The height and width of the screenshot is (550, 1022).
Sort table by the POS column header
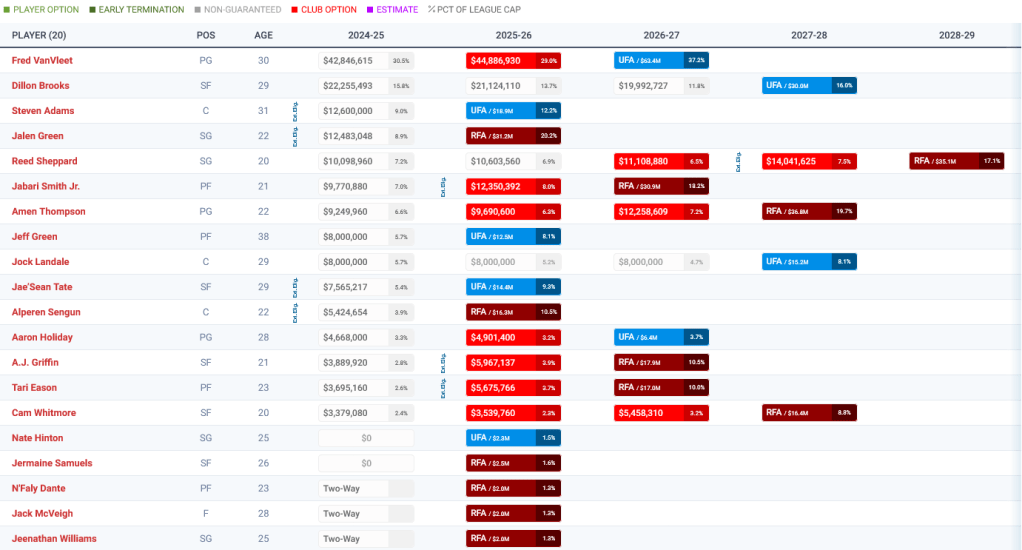(x=206, y=35)
